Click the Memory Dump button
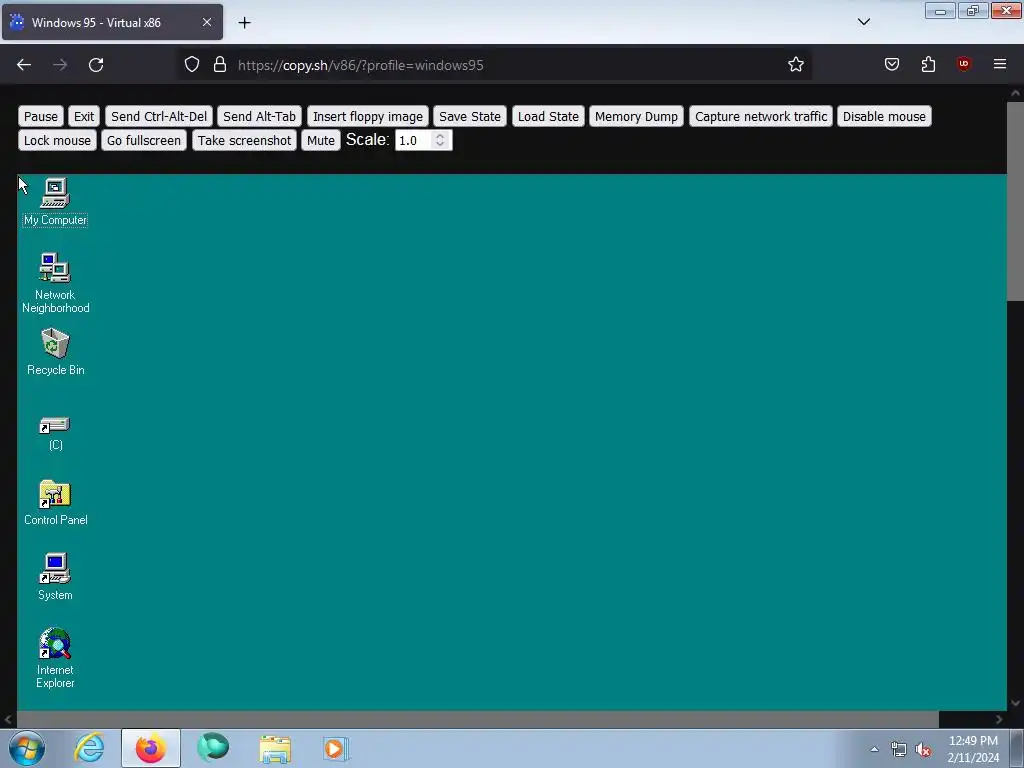 [x=636, y=116]
